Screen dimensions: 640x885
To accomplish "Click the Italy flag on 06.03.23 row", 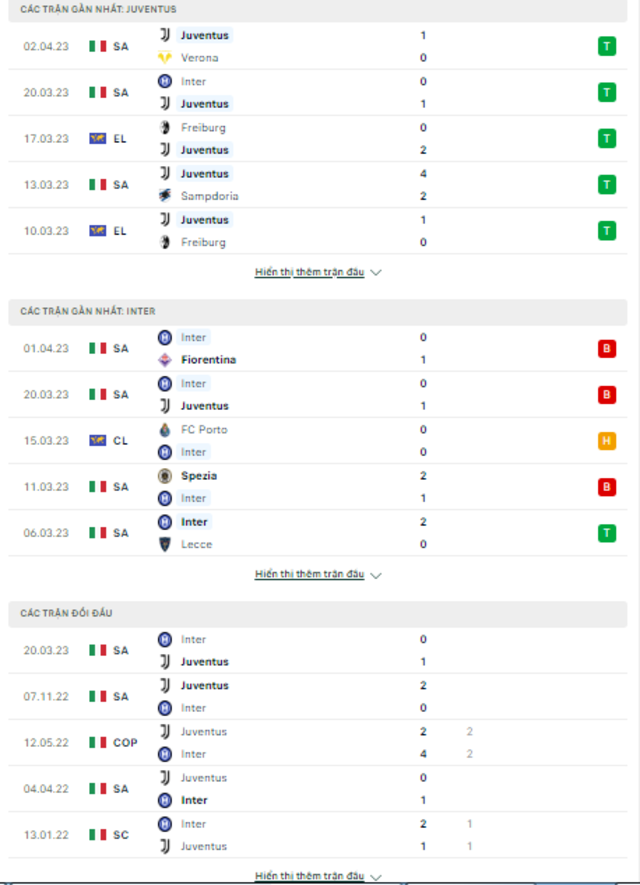I will 98,533.
